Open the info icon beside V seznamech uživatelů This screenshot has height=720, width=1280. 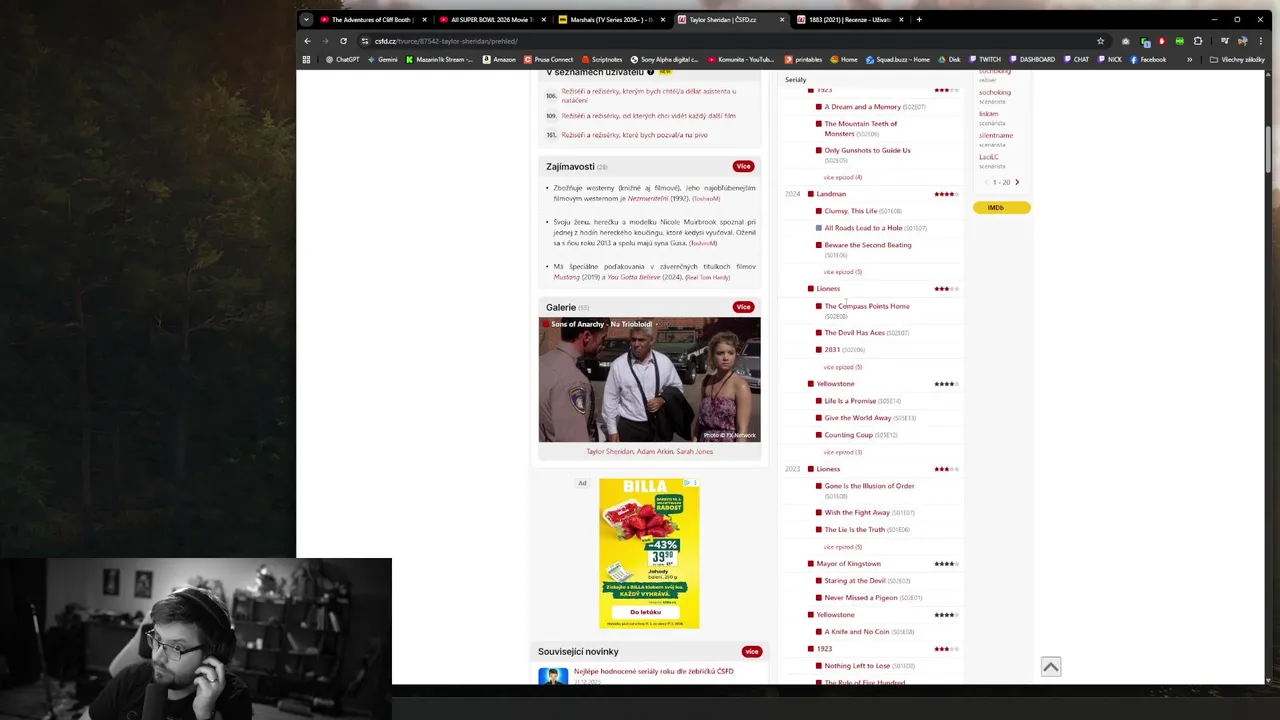pyautogui.click(x=650, y=72)
